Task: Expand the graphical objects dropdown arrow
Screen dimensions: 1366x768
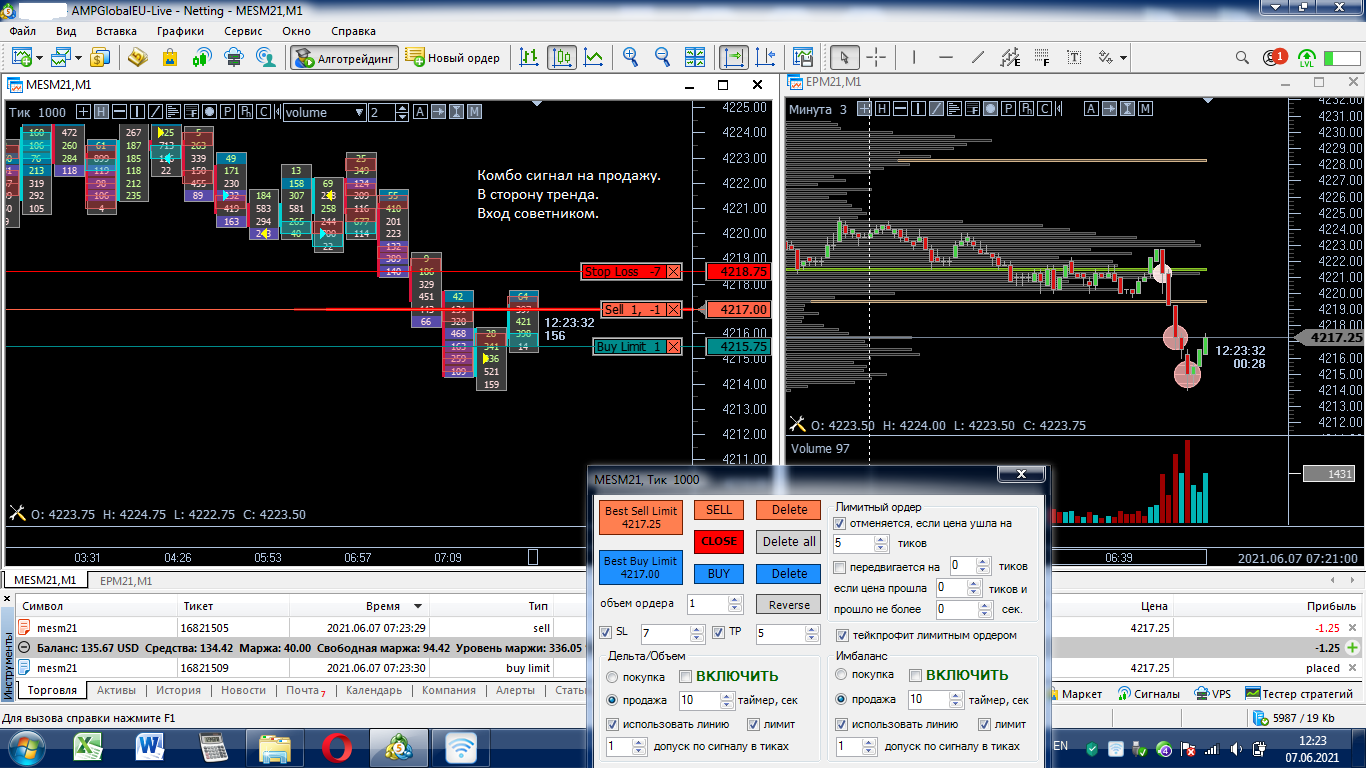Action: tap(1124, 58)
